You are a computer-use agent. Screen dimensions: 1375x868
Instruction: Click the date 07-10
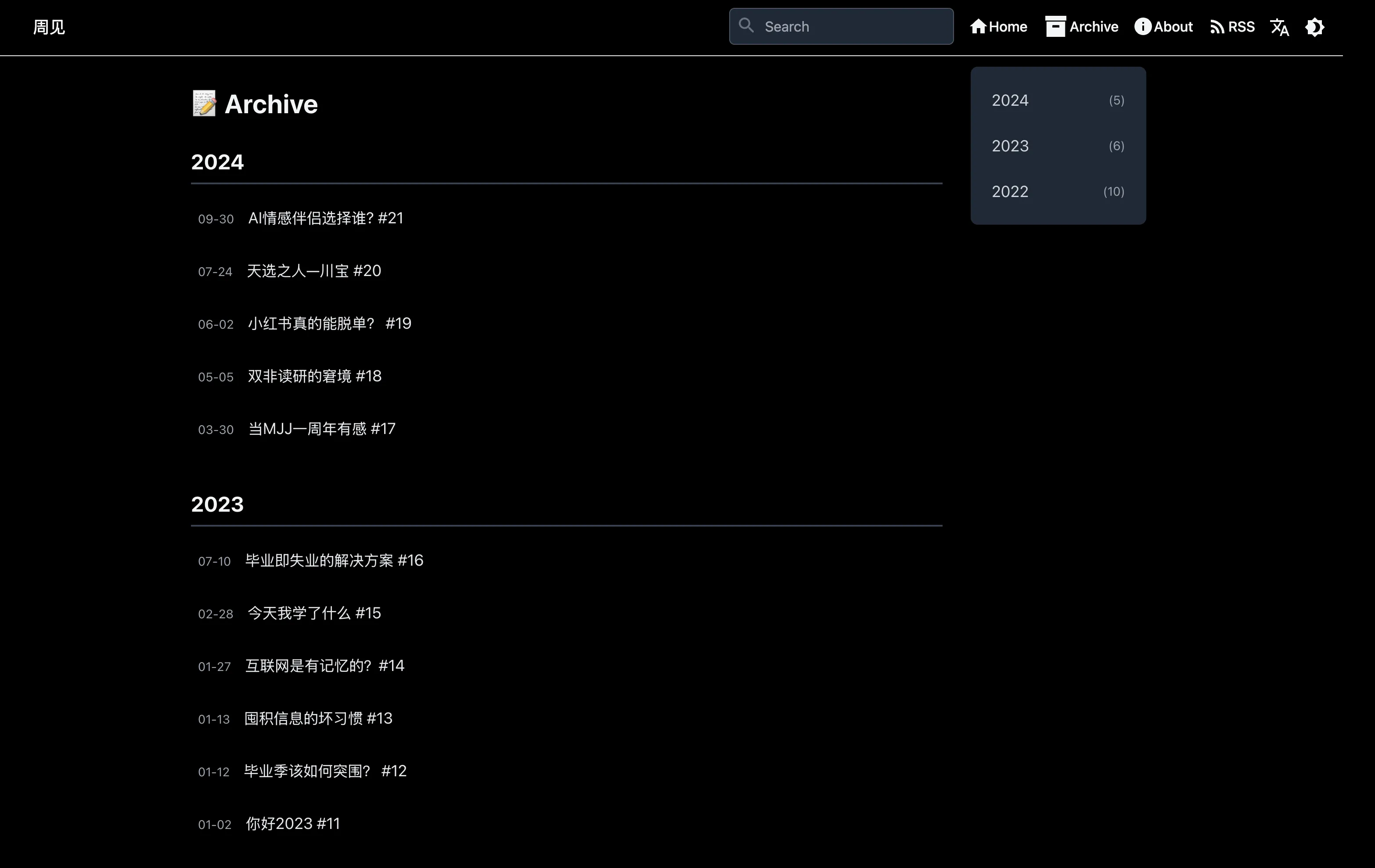[214, 562]
